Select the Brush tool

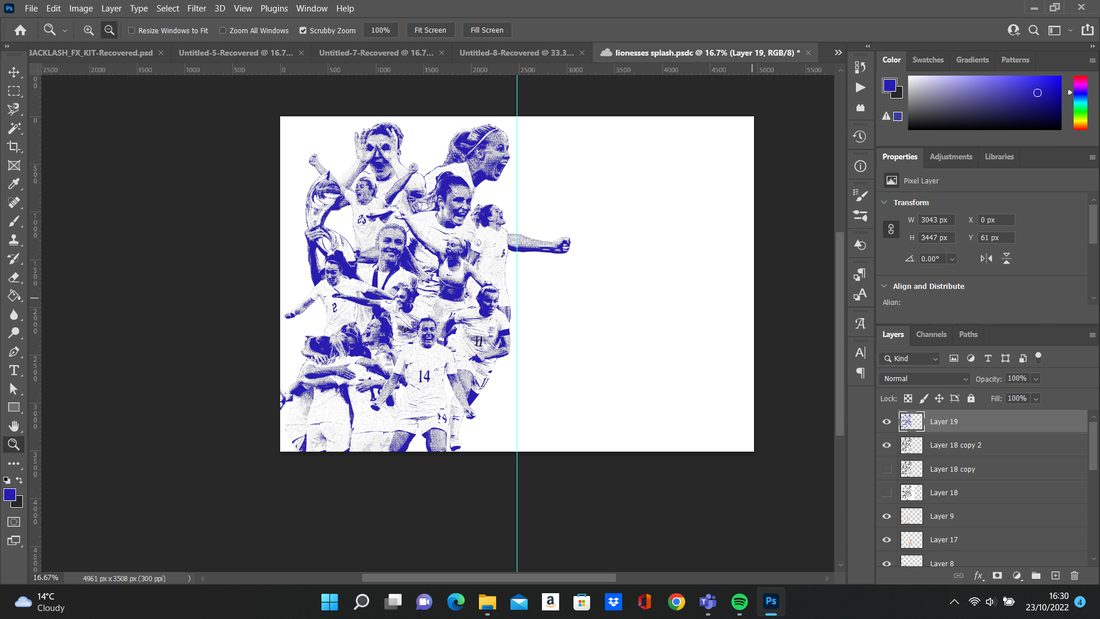[14, 221]
